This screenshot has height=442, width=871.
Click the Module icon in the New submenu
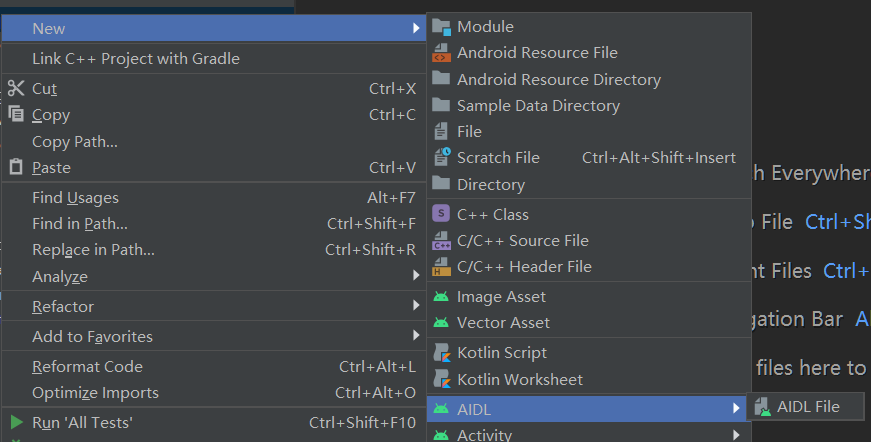(441, 27)
